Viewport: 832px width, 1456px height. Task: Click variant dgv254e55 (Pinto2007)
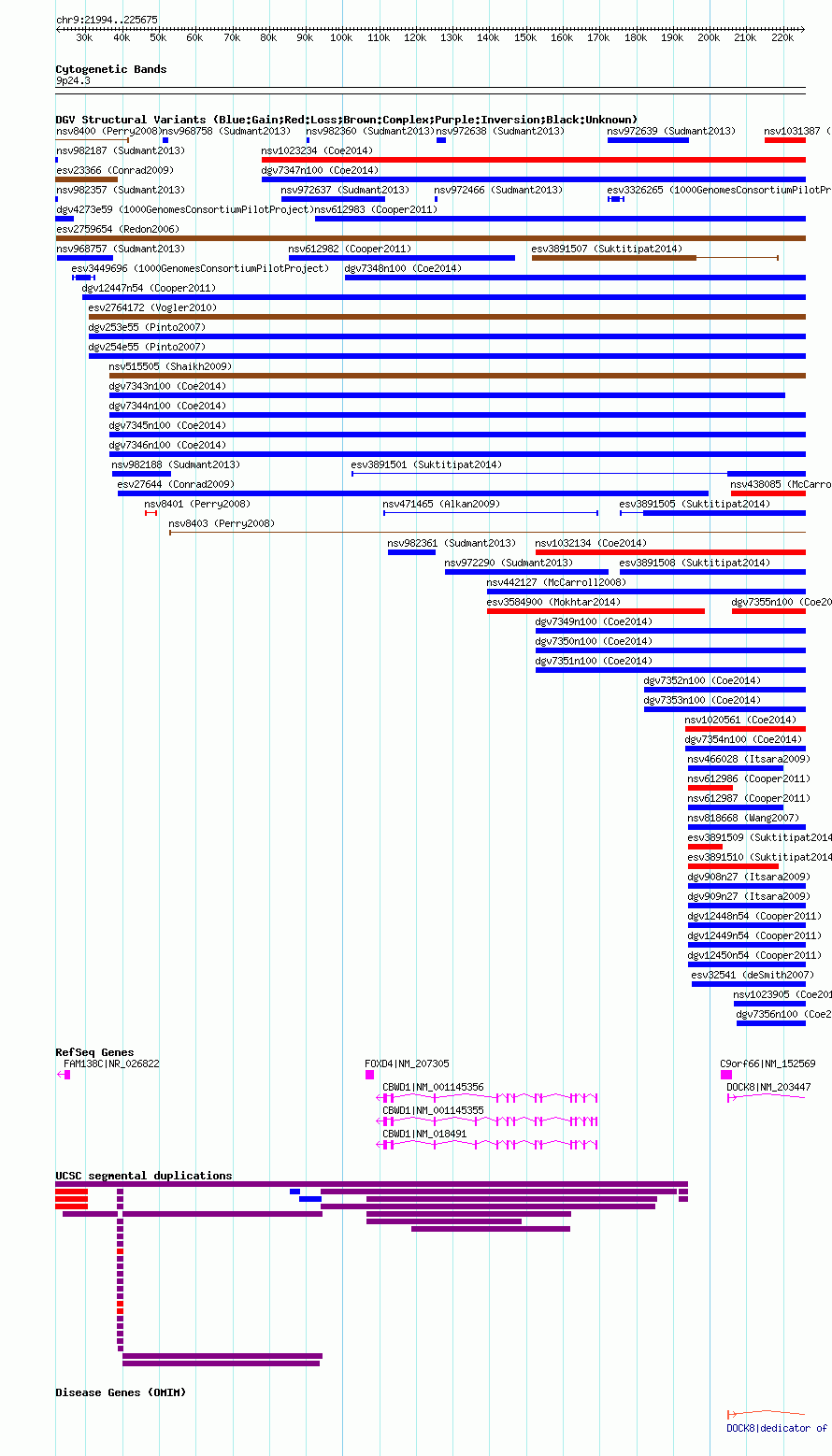point(147,348)
